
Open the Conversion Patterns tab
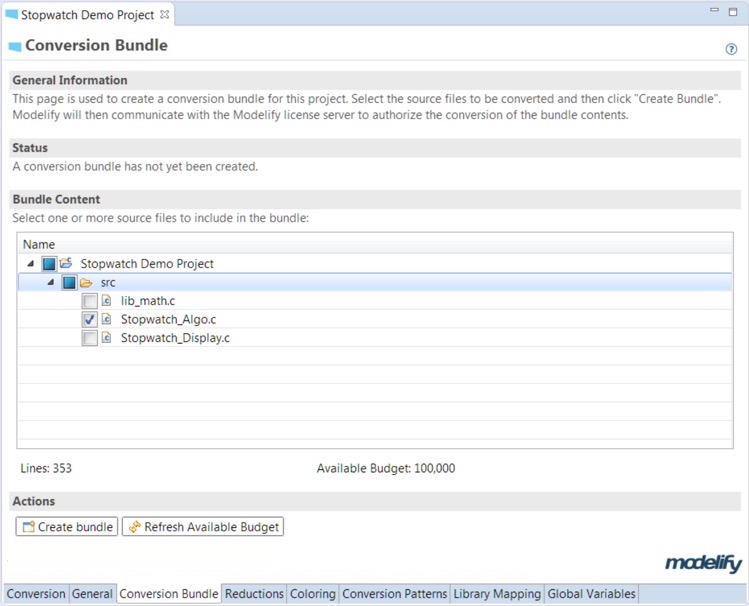pos(395,594)
